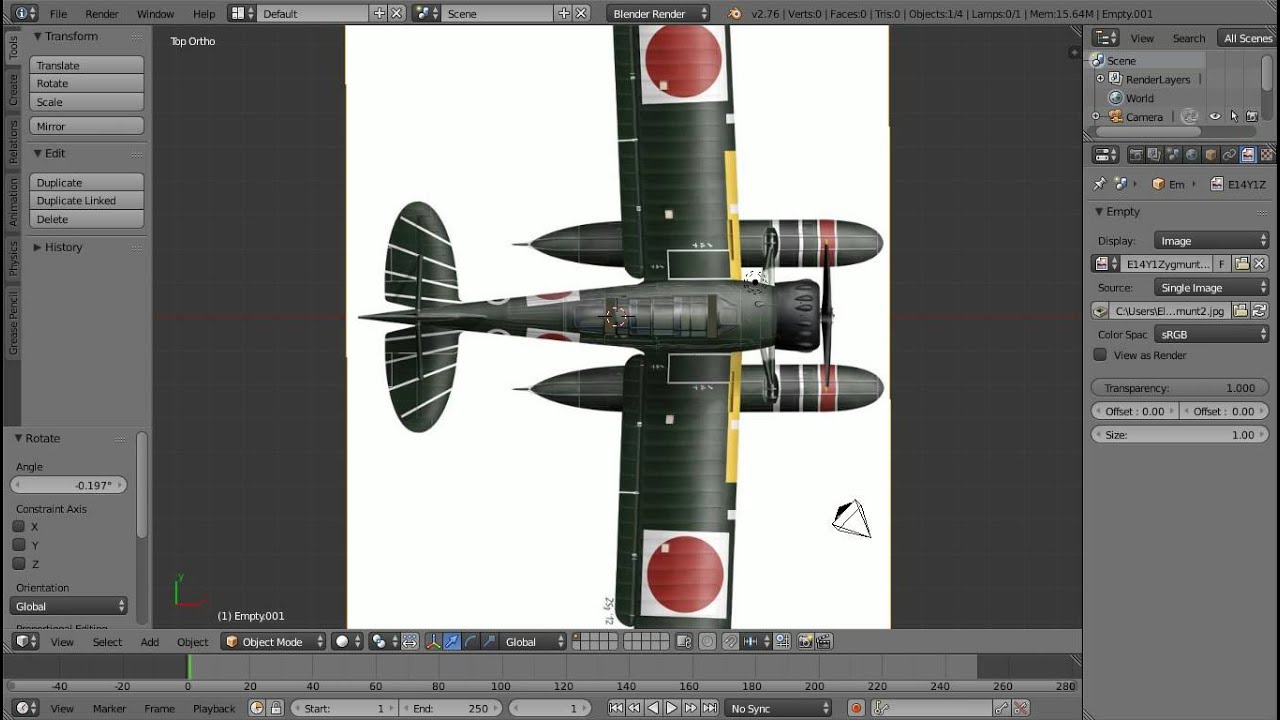Click the Blender logo in info header
Screen dimensions: 1280x720
coord(736,14)
